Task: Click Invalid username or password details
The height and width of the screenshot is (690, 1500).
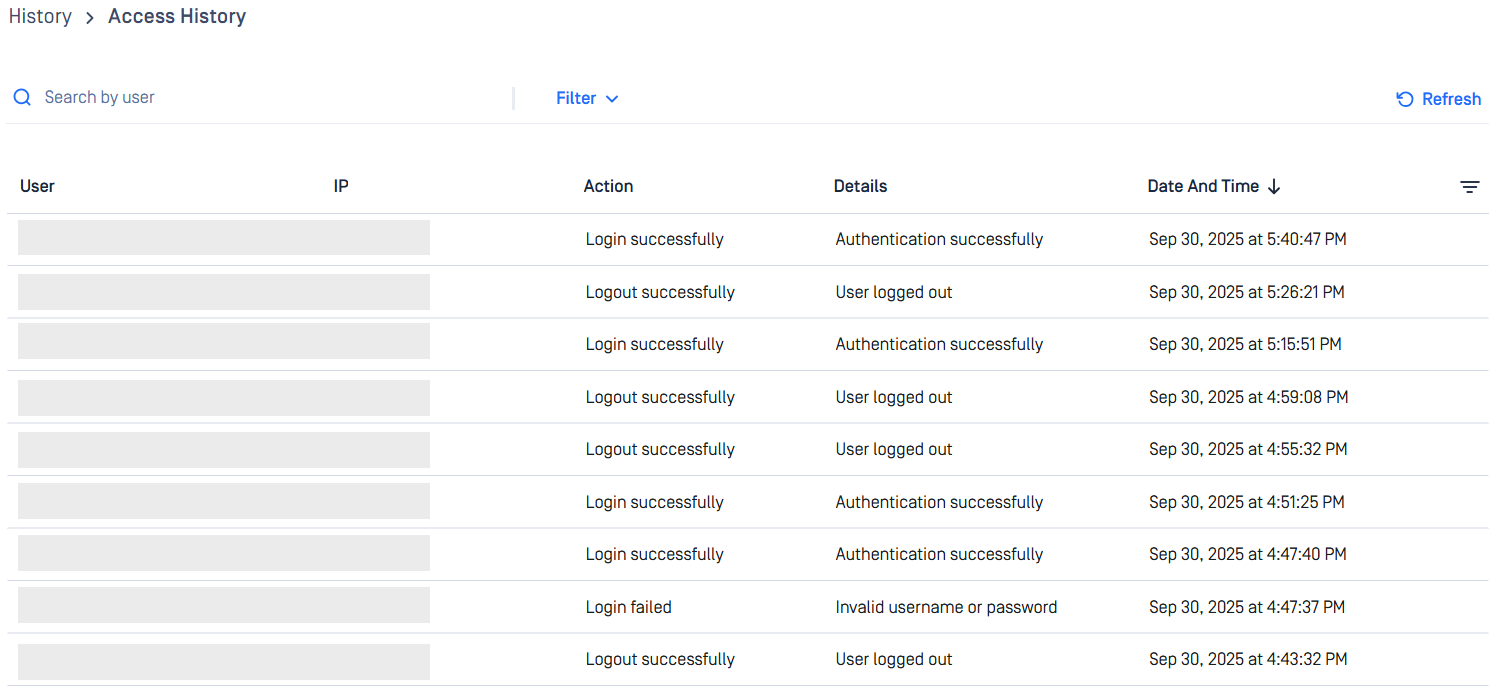Action: (x=946, y=607)
